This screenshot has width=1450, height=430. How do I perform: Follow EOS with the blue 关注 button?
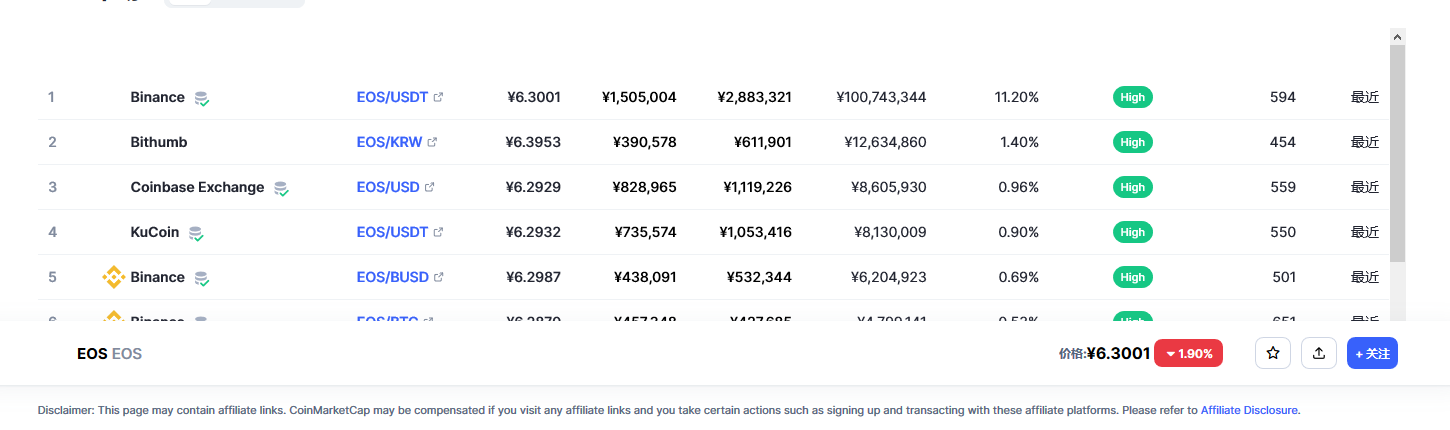(x=1372, y=353)
